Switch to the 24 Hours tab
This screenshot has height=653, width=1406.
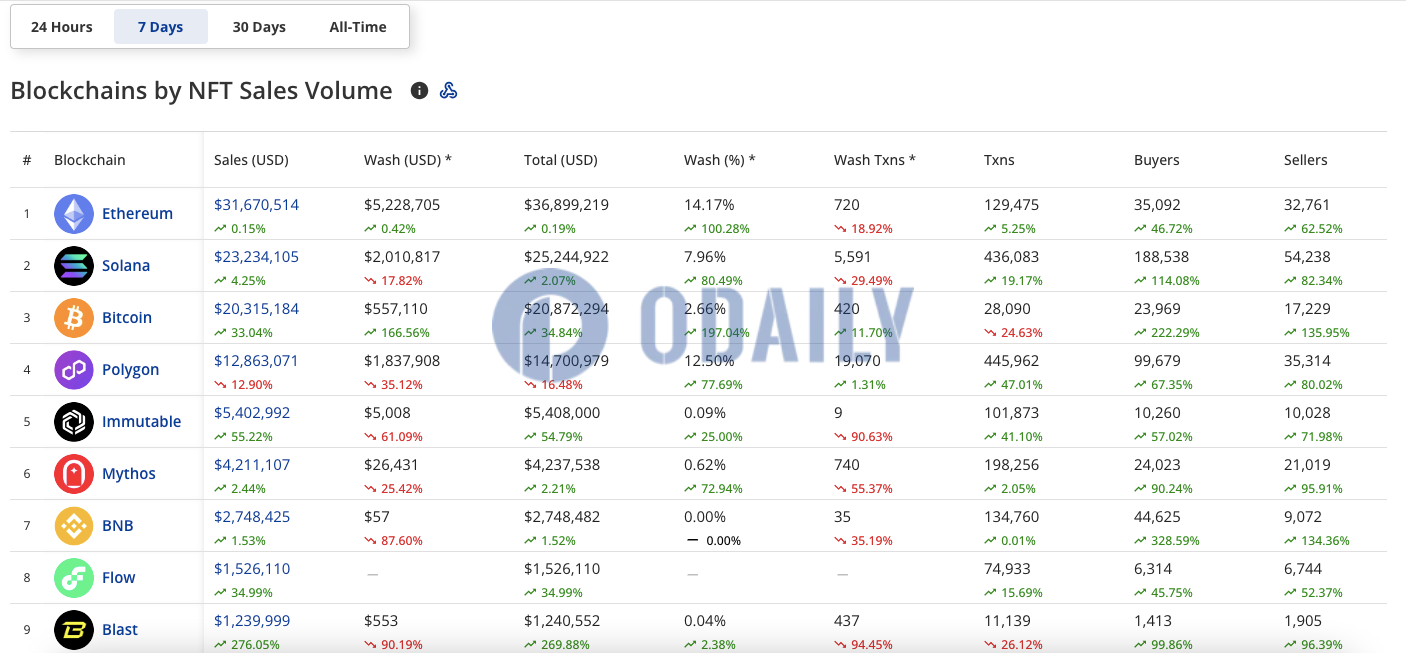62,27
